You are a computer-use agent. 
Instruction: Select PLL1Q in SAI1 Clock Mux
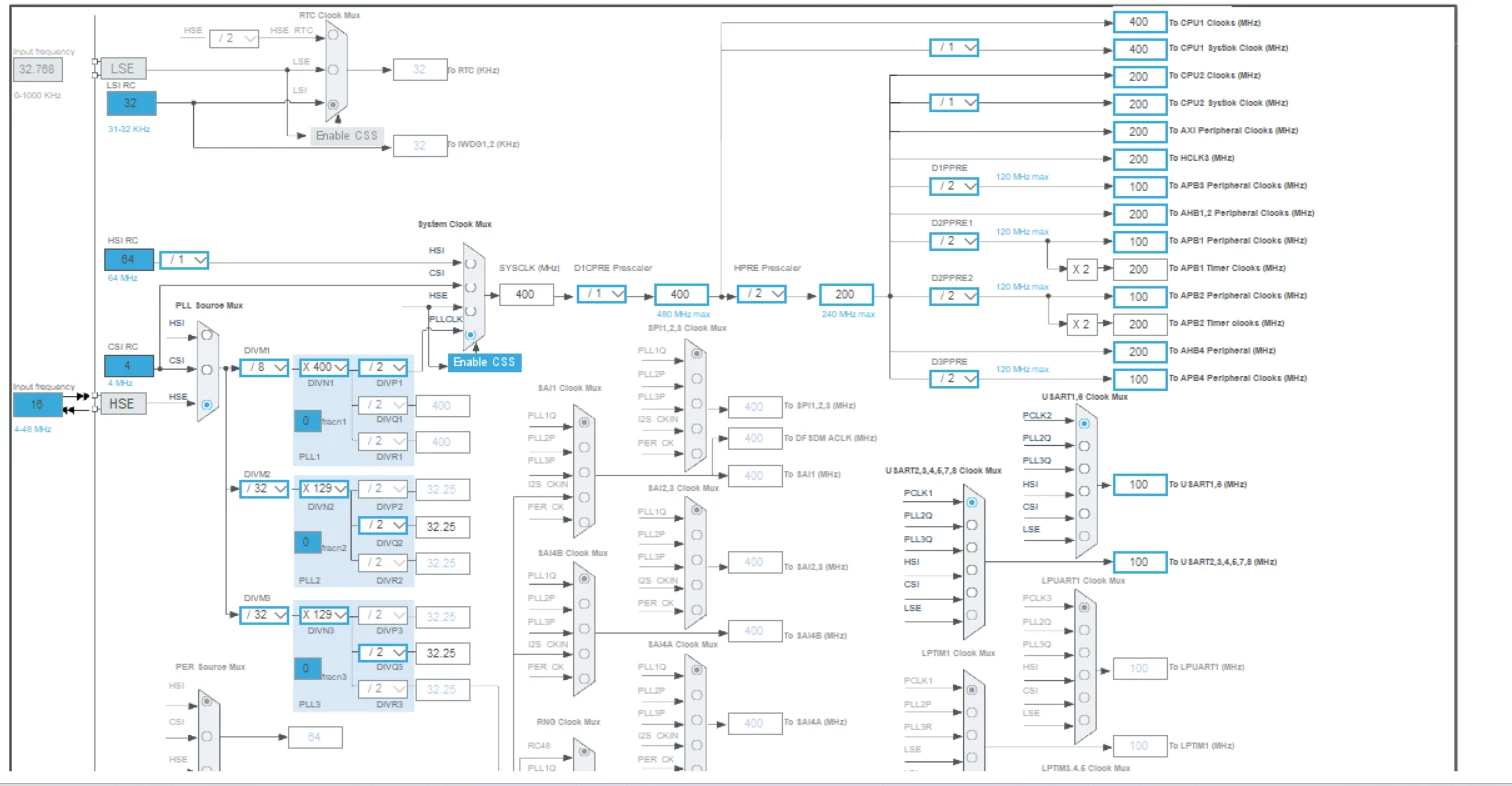pos(584,423)
